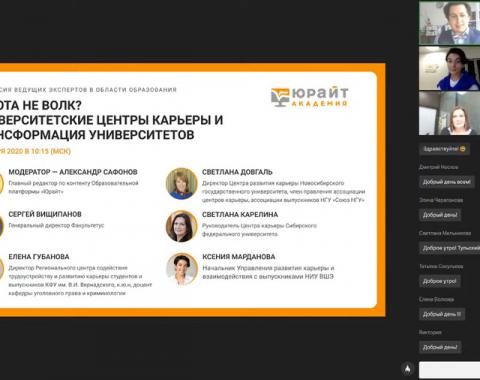Click chat author name Виктория
The height and width of the screenshot is (380, 480).
(430, 332)
